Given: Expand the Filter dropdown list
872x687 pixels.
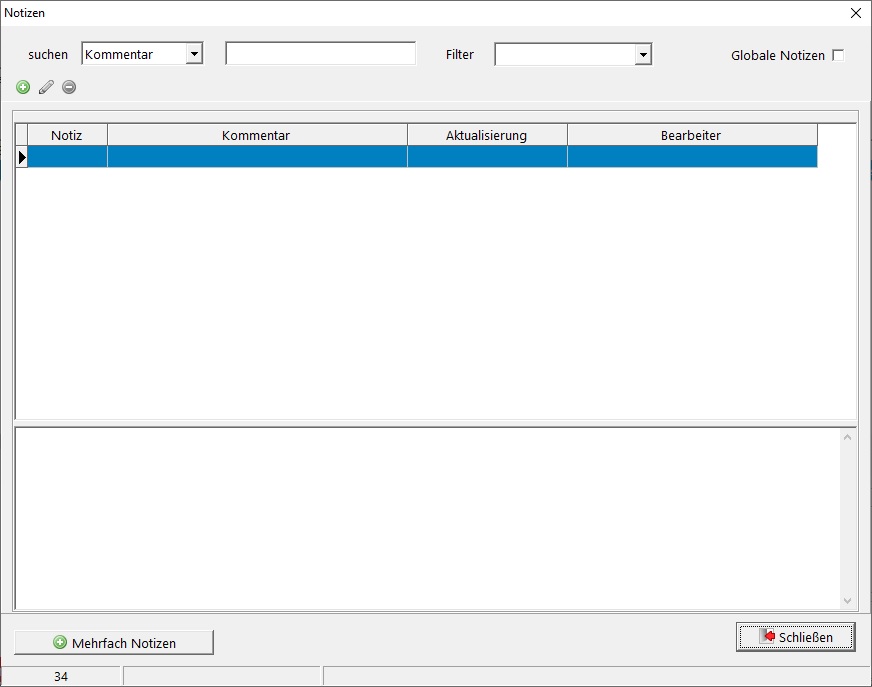Looking at the screenshot, I should (643, 55).
